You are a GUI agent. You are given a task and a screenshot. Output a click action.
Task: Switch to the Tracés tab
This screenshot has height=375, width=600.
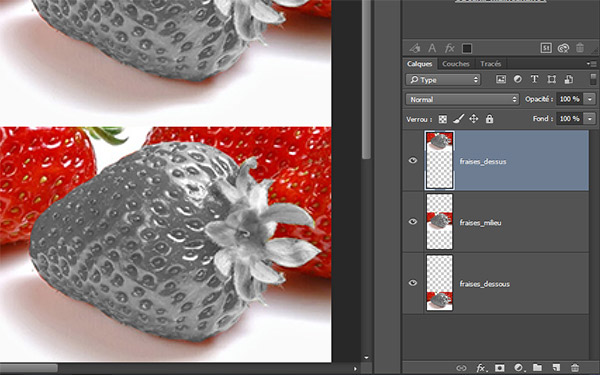(x=491, y=64)
